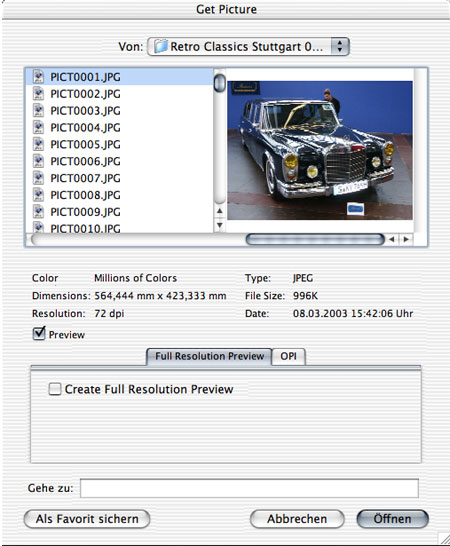Click folder icon in Von popup menu

[161, 46]
